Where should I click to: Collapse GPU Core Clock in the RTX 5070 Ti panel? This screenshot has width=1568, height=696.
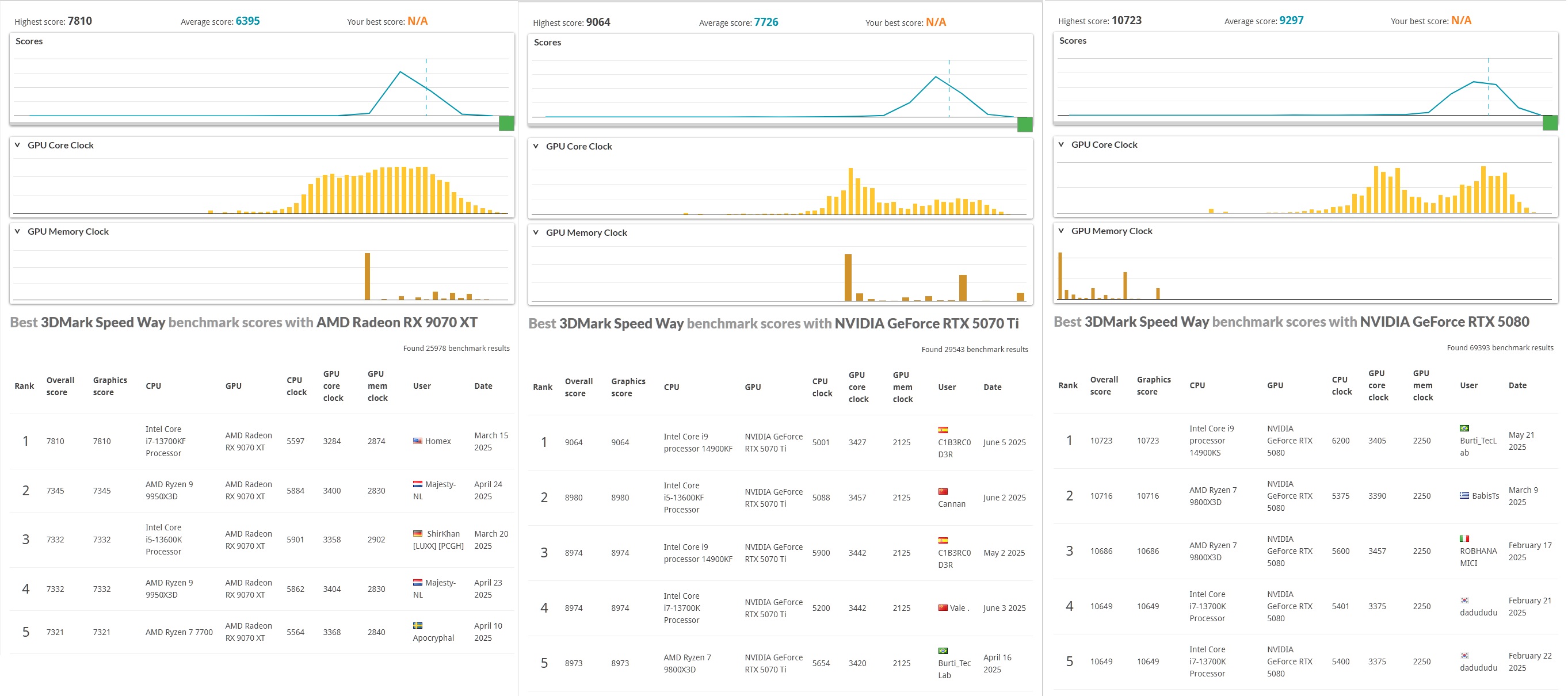pos(536,147)
